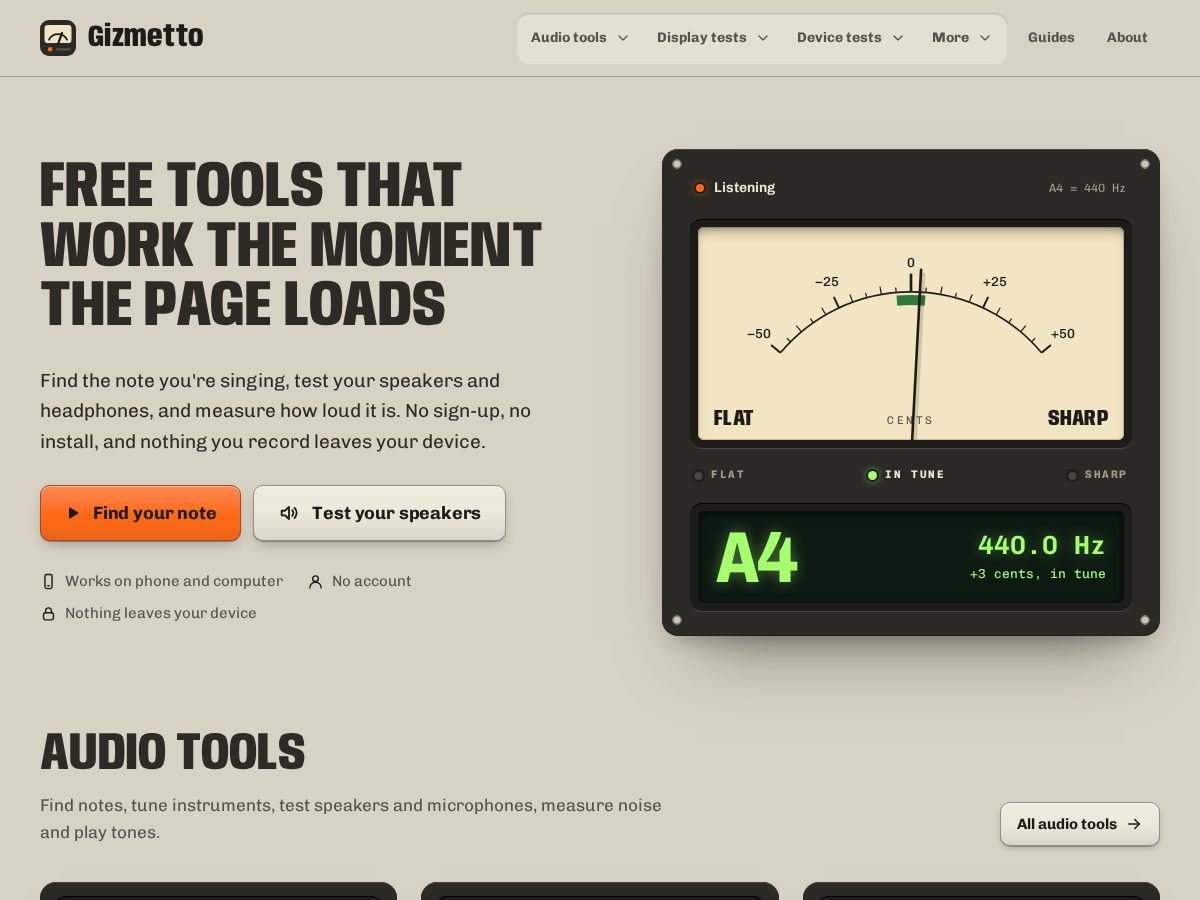The height and width of the screenshot is (900, 1200).
Task: Click the −50 mark on the gauge
Action: pos(759,334)
